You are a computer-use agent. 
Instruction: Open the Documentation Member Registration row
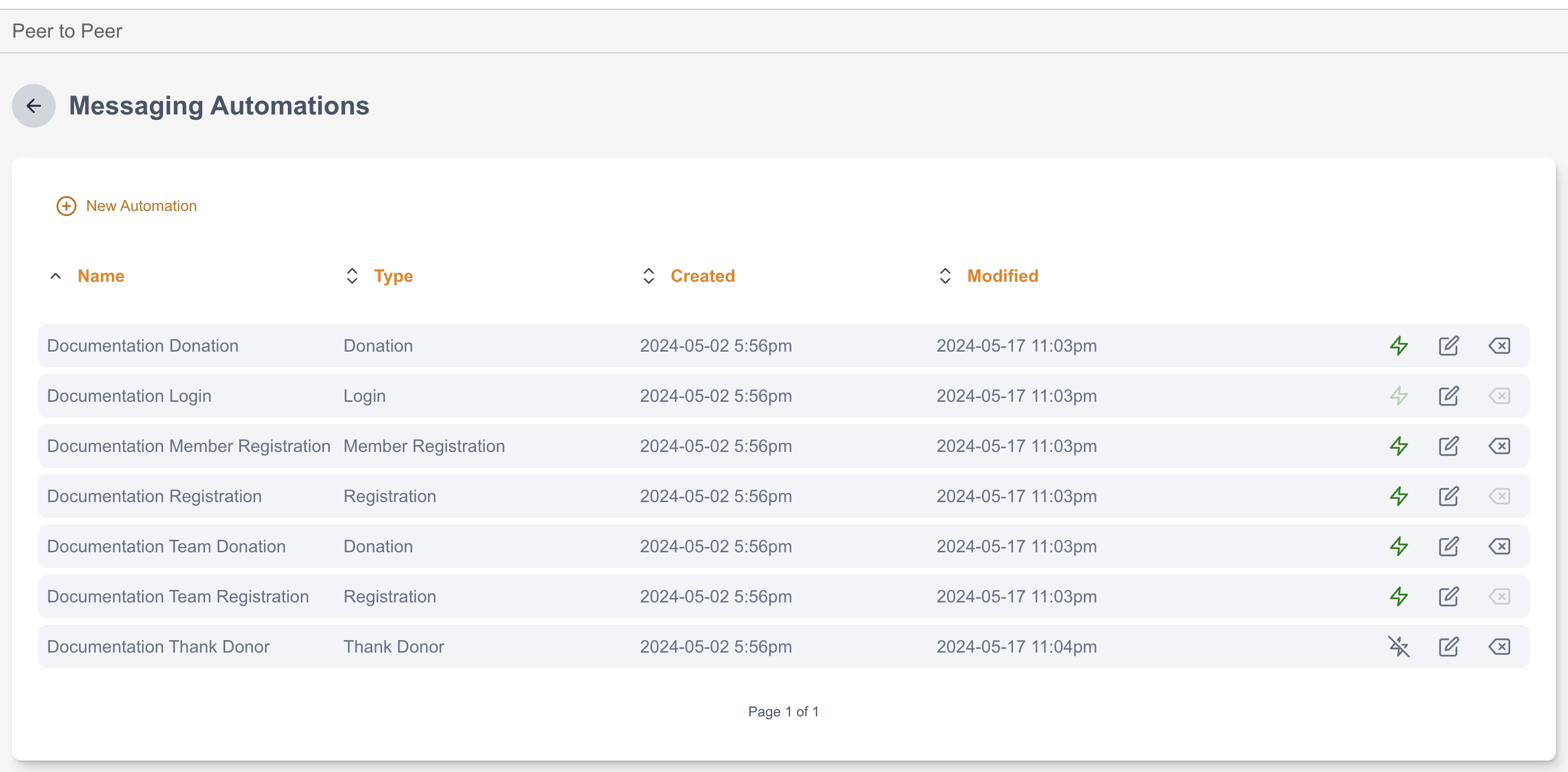188,447
